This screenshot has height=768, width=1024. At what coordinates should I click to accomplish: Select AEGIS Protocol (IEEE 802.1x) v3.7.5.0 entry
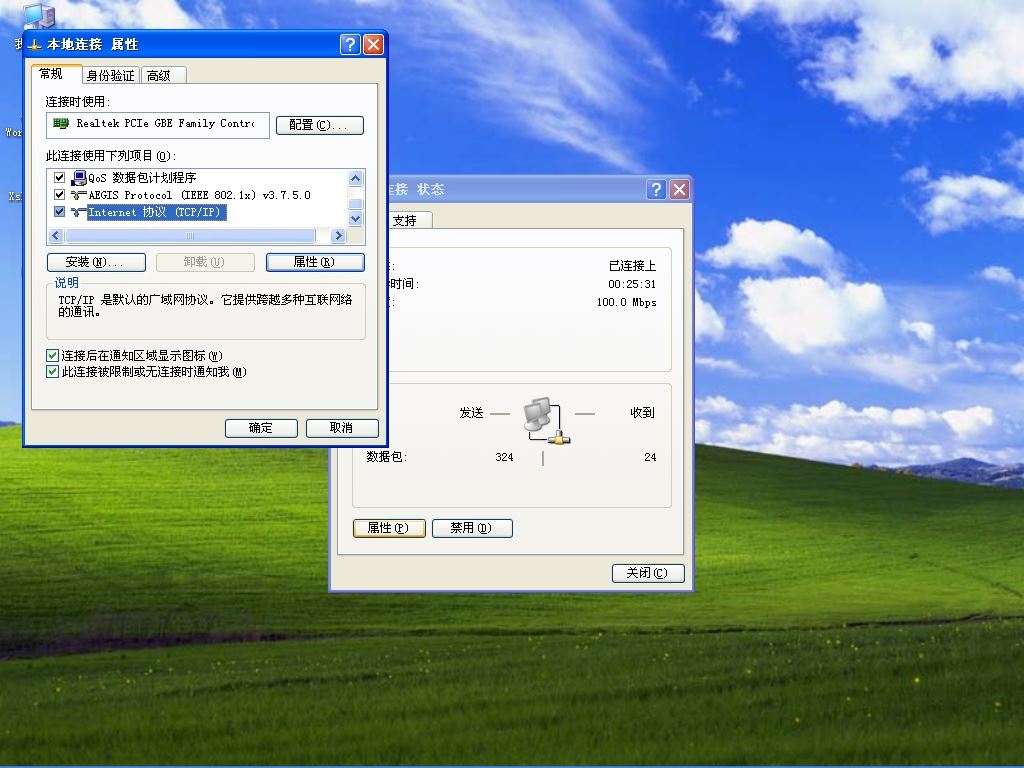199,195
